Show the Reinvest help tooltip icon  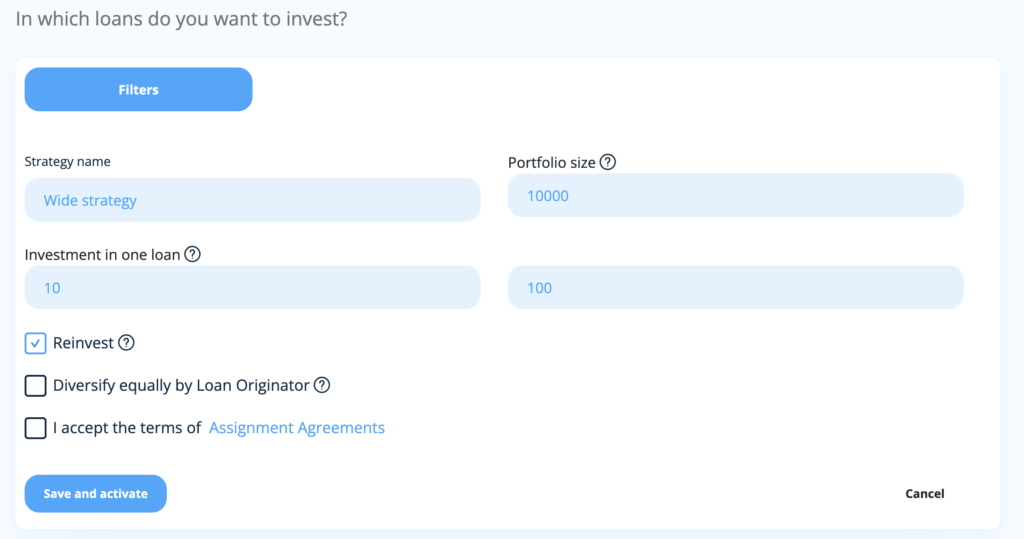tap(126, 342)
